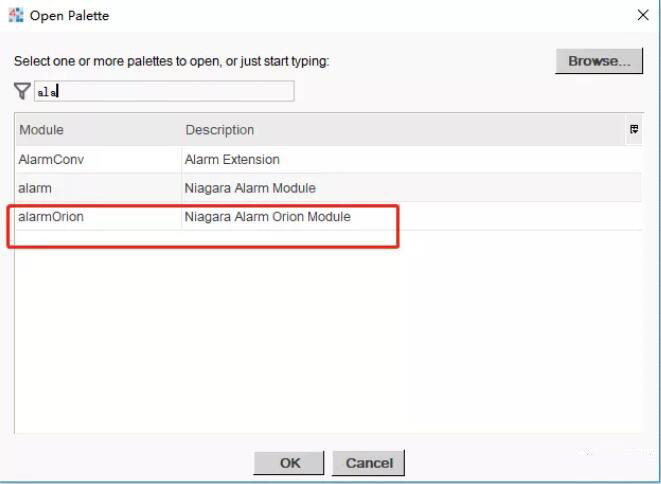661x484 pixels.
Task: Click the funnel filter icon
Action: tap(22, 91)
